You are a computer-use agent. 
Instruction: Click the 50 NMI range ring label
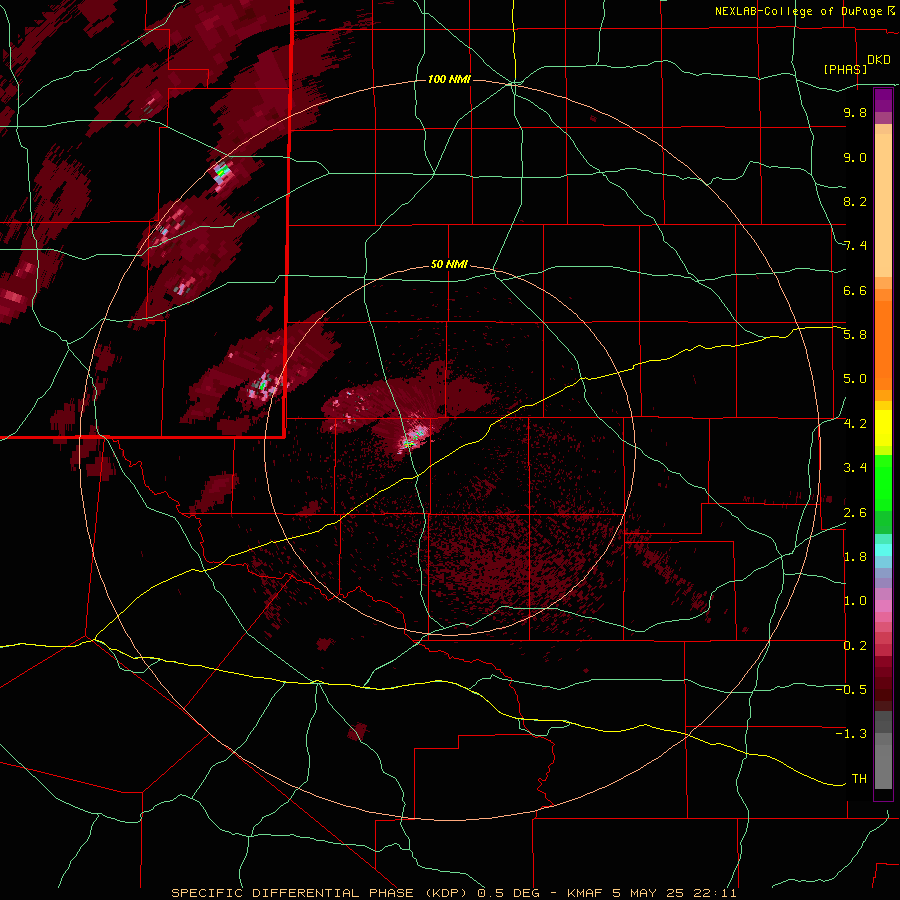point(449,265)
